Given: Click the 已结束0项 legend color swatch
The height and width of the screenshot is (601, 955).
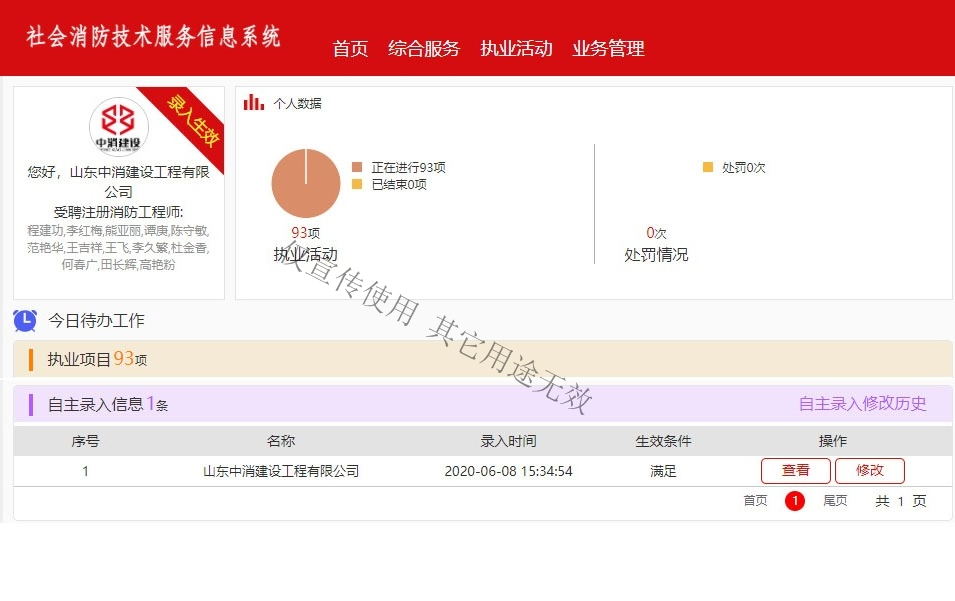Looking at the screenshot, I should tap(357, 184).
